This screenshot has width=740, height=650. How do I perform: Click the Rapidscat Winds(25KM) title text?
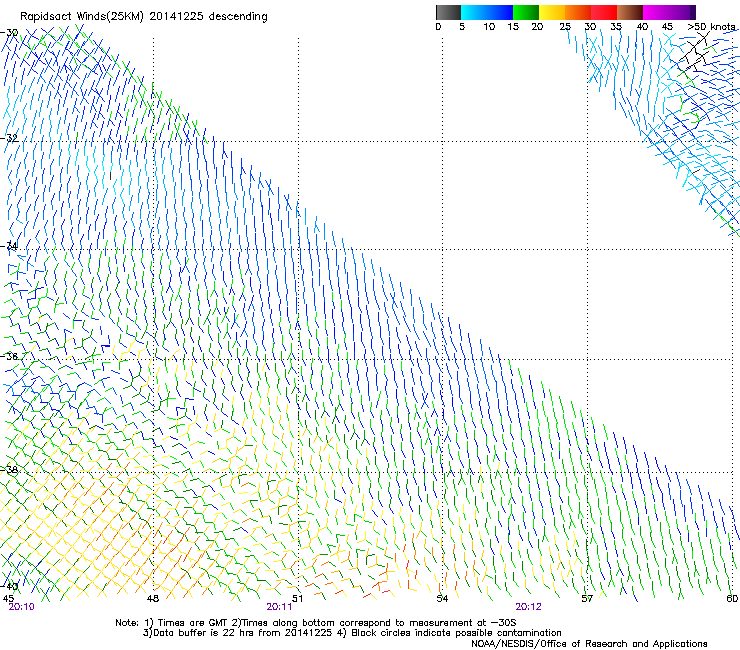click(x=143, y=17)
